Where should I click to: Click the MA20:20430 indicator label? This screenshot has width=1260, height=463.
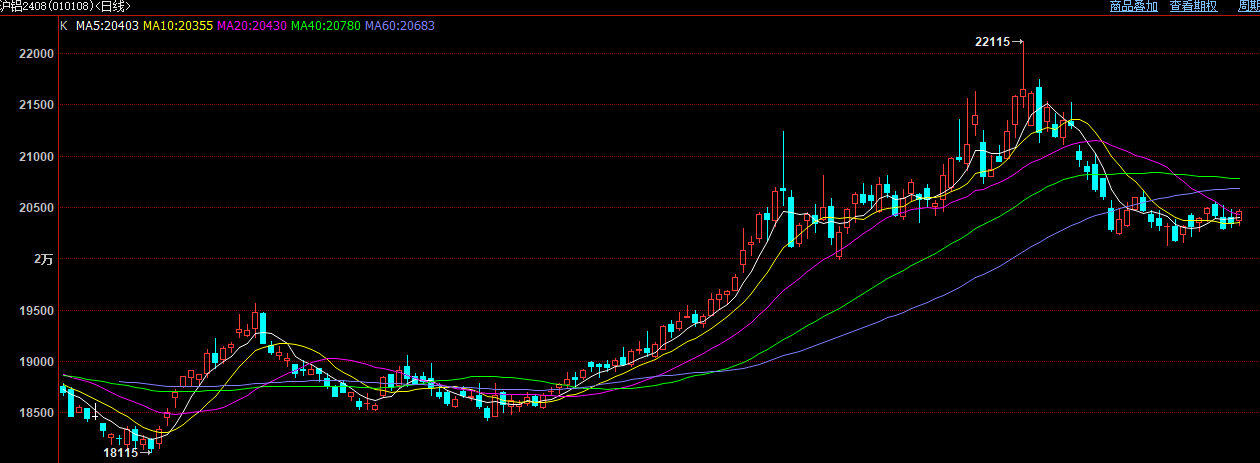tap(251, 25)
